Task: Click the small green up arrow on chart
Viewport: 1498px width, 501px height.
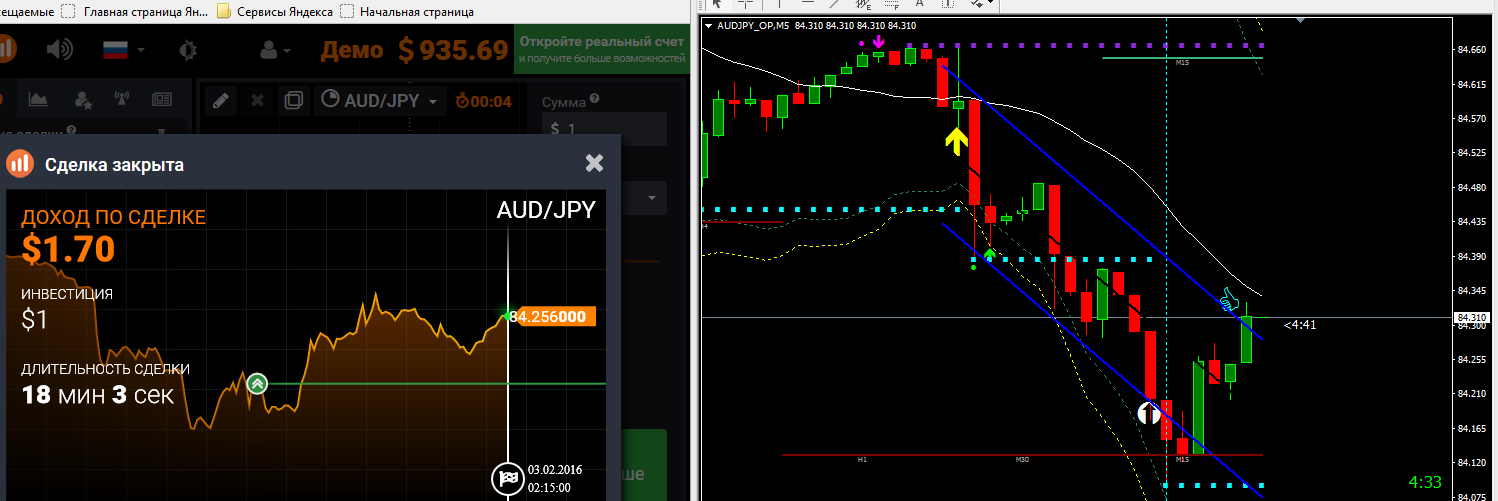Action: tap(989, 254)
